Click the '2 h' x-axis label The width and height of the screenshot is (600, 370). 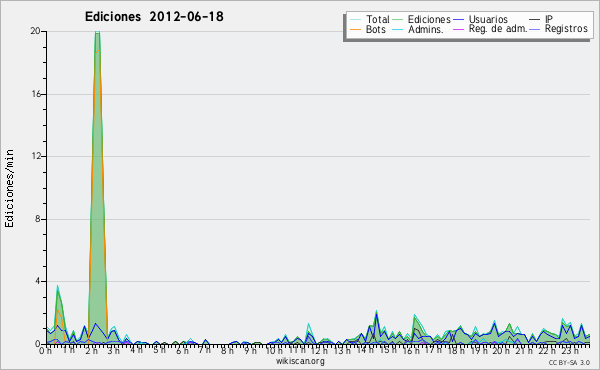[x=91, y=351]
